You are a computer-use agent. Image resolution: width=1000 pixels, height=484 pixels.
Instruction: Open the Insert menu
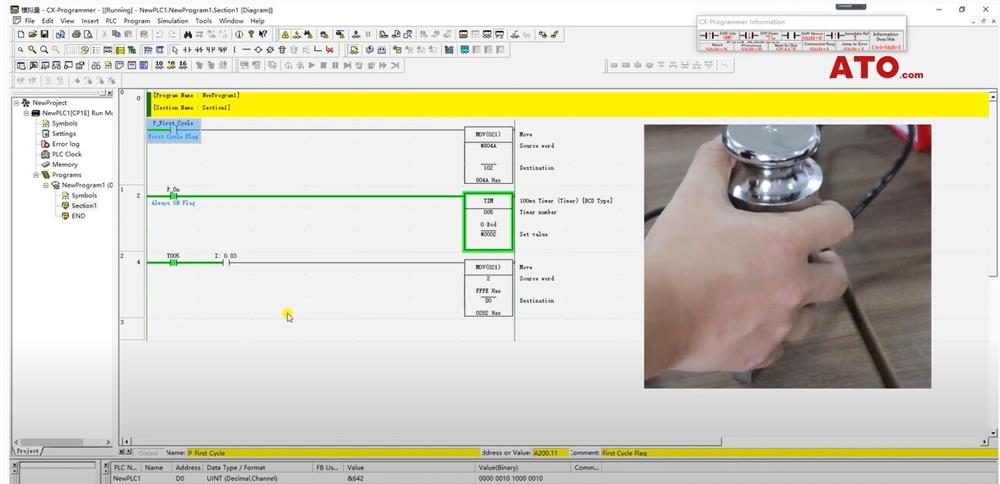click(90, 21)
